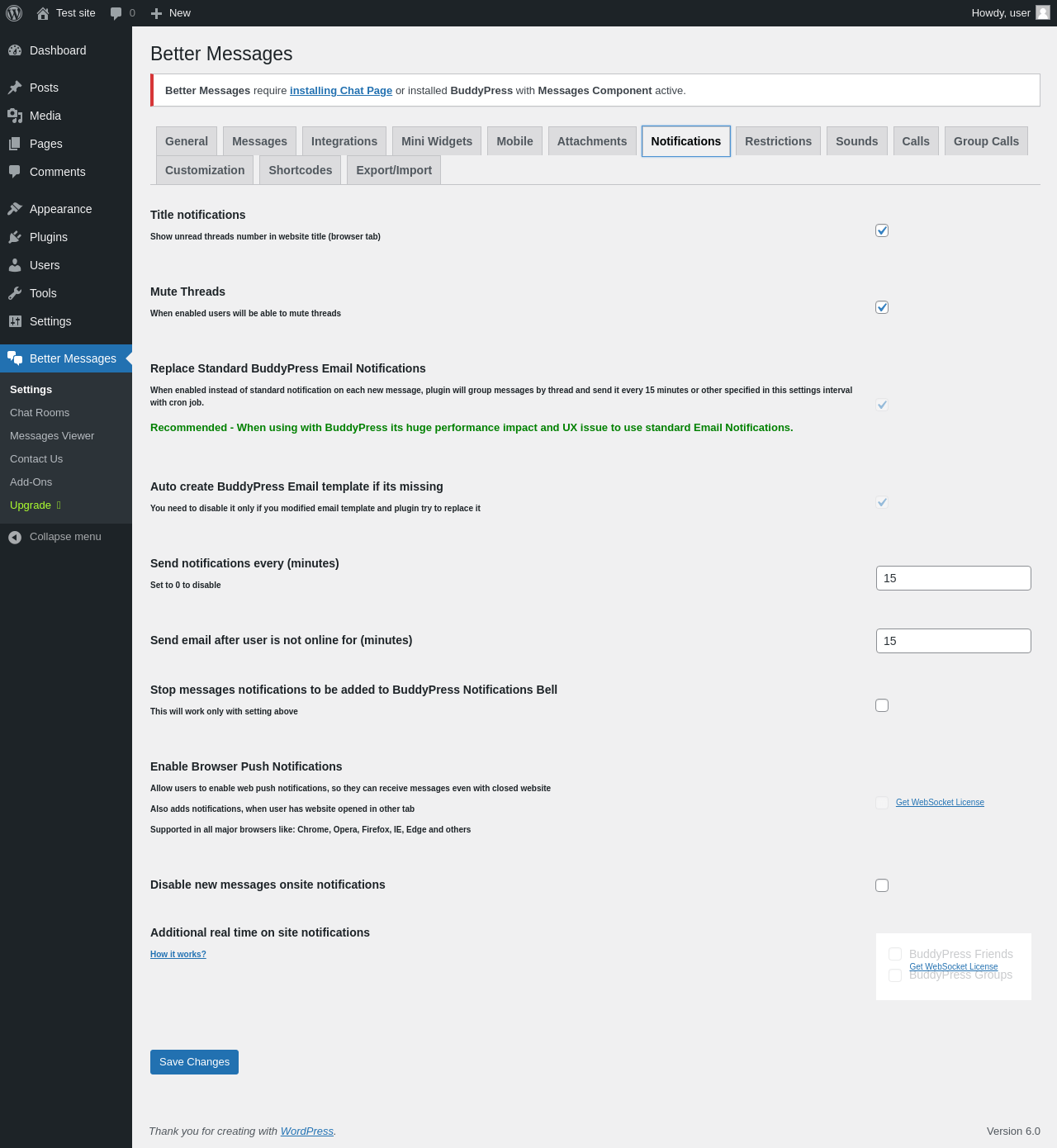Screen dimensions: 1057x1148
Task: Click the WordPress logo icon
Action: [x=14, y=13]
